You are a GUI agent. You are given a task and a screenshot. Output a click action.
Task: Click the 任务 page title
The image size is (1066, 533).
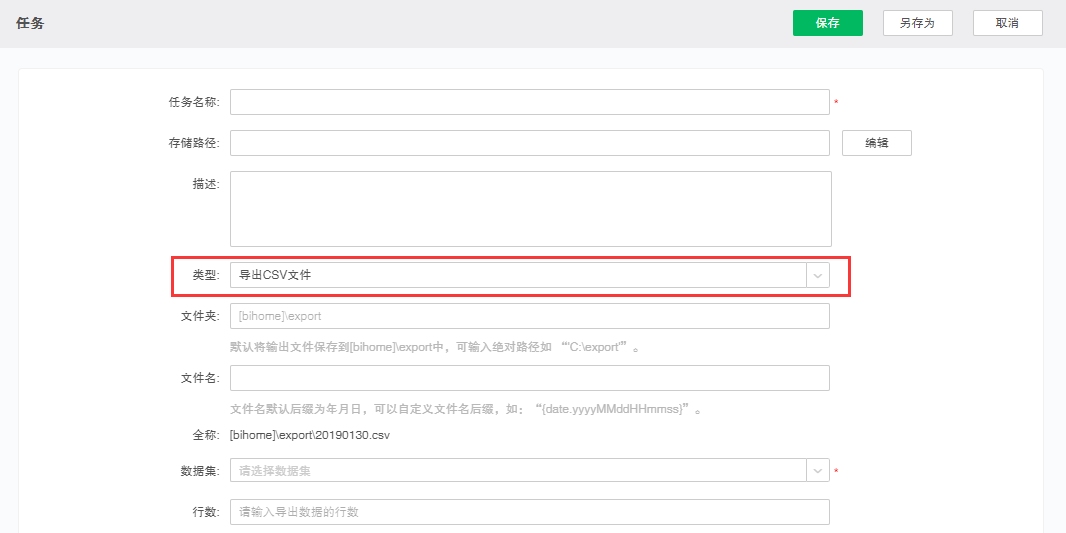30,23
